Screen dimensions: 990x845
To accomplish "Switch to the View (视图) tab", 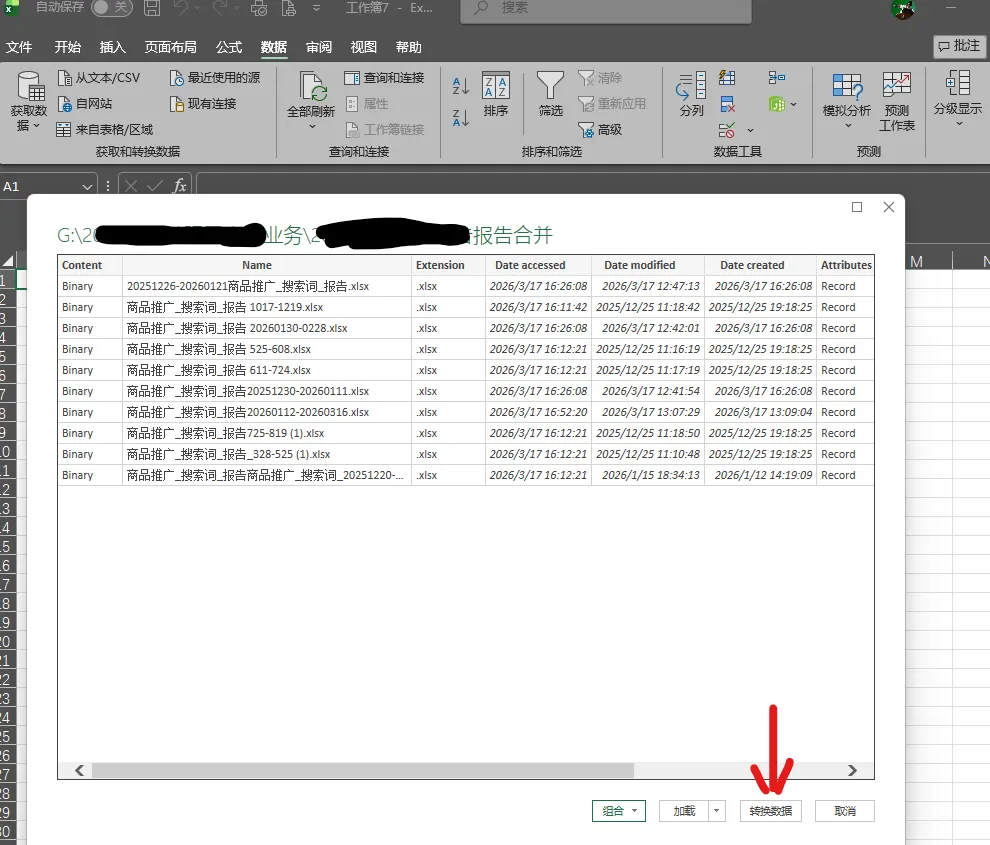I will (364, 47).
